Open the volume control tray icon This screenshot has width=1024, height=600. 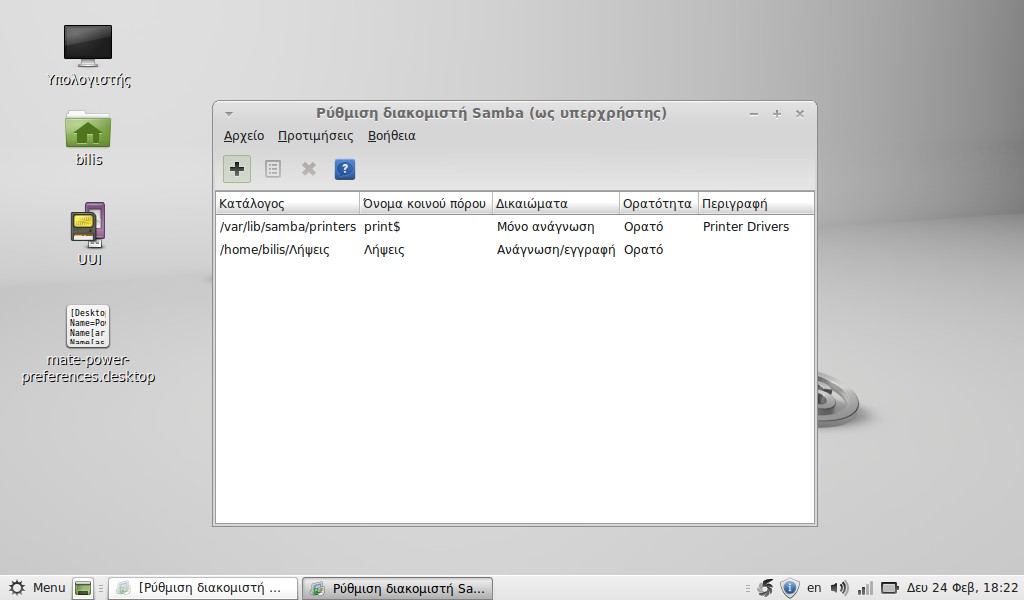pyautogui.click(x=839, y=588)
